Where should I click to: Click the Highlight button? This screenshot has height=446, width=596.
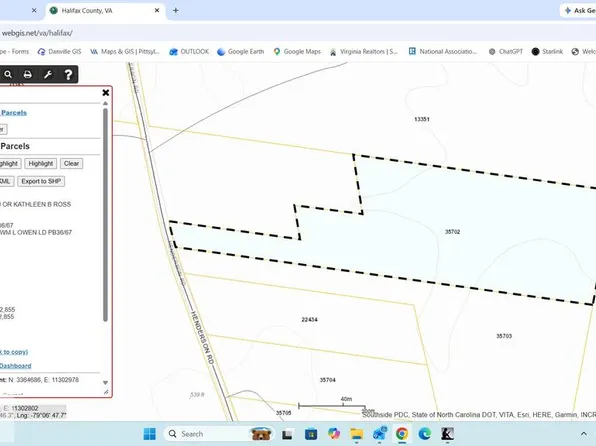click(x=41, y=163)
